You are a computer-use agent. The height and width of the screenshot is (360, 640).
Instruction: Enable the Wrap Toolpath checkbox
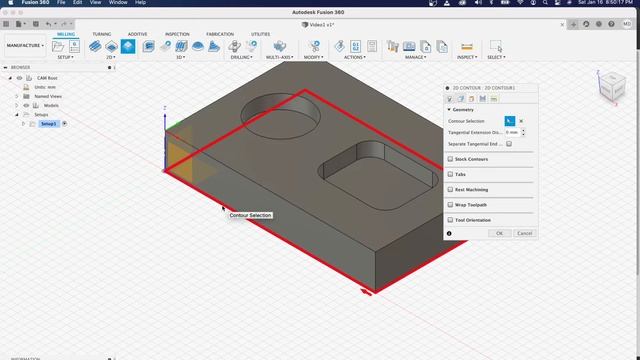click(x=450, y=204)
